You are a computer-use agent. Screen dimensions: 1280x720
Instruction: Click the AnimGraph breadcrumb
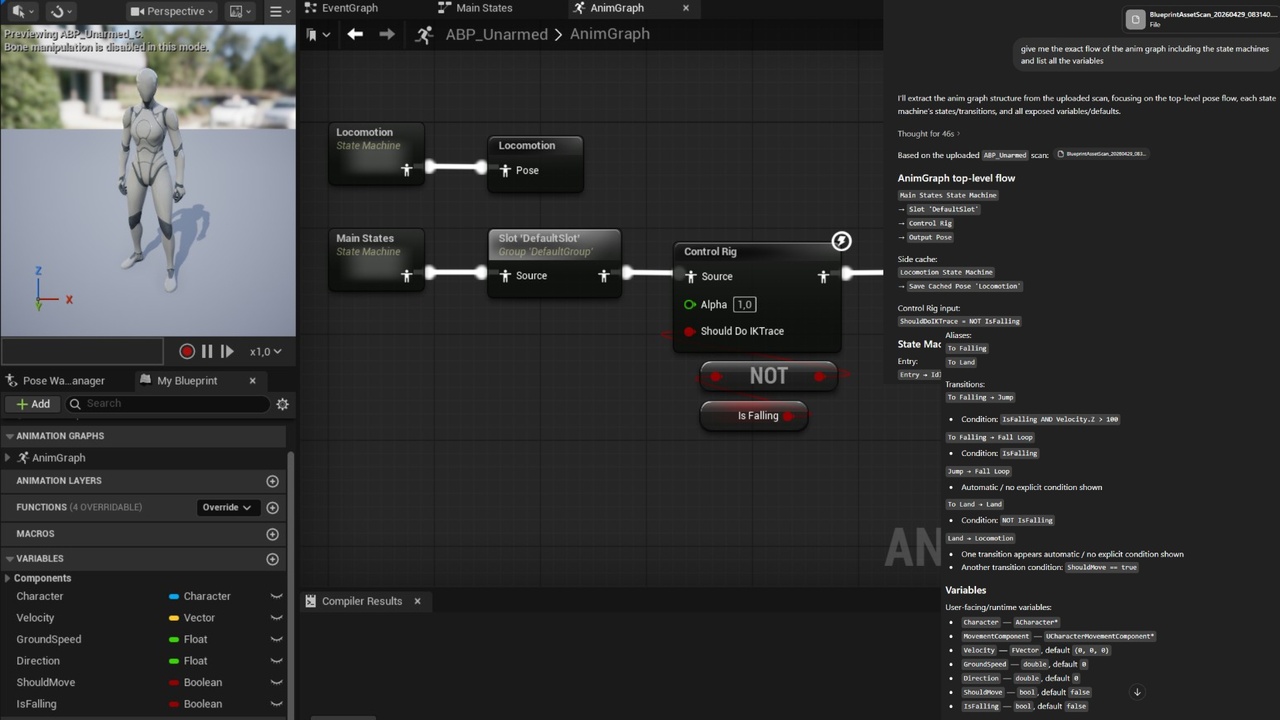610,34
